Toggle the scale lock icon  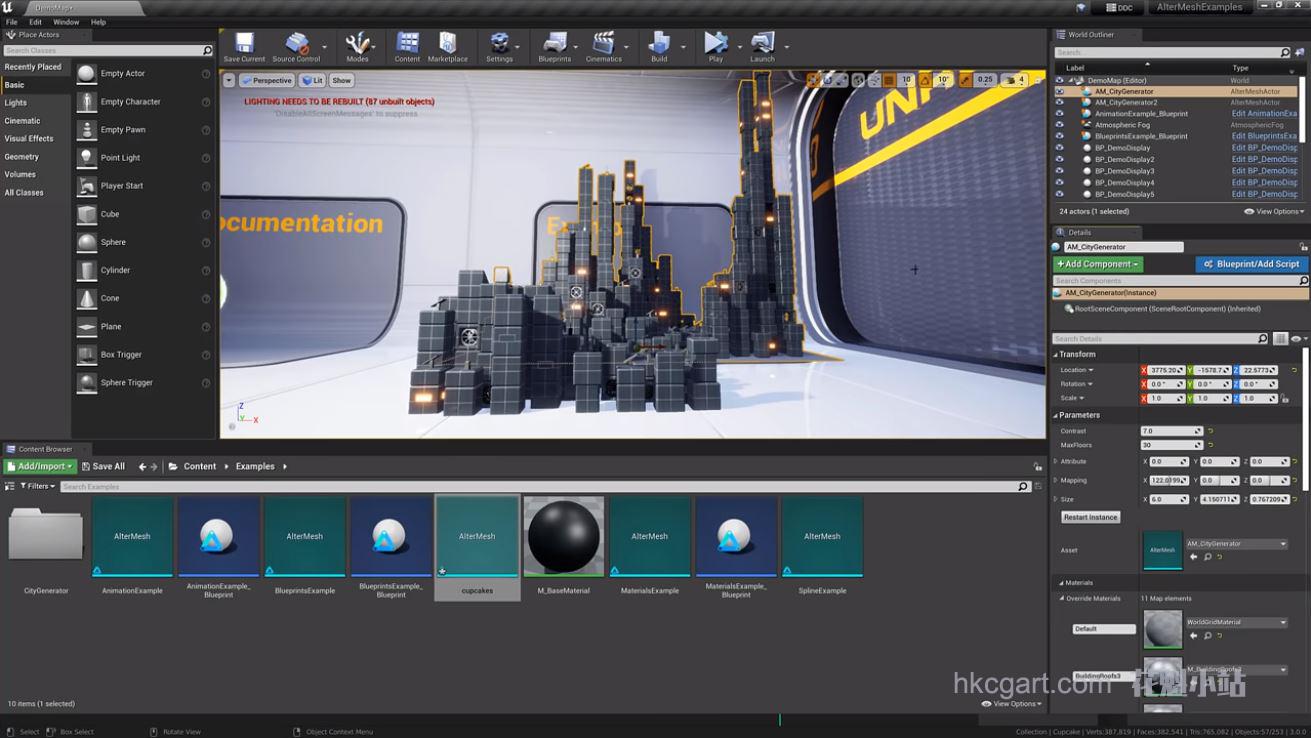pos(1285,398)
